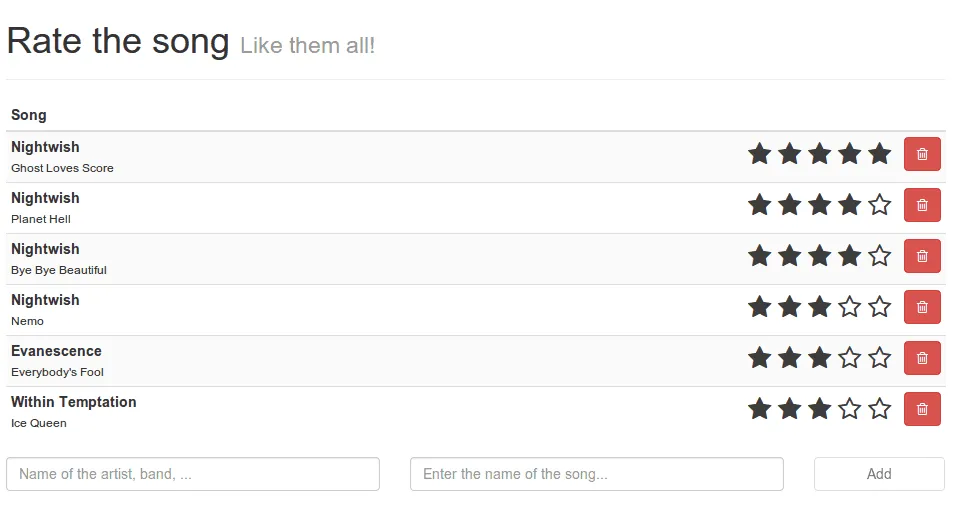Give Nemo a fourth star

pyautogui.click(x=849, y=307)
